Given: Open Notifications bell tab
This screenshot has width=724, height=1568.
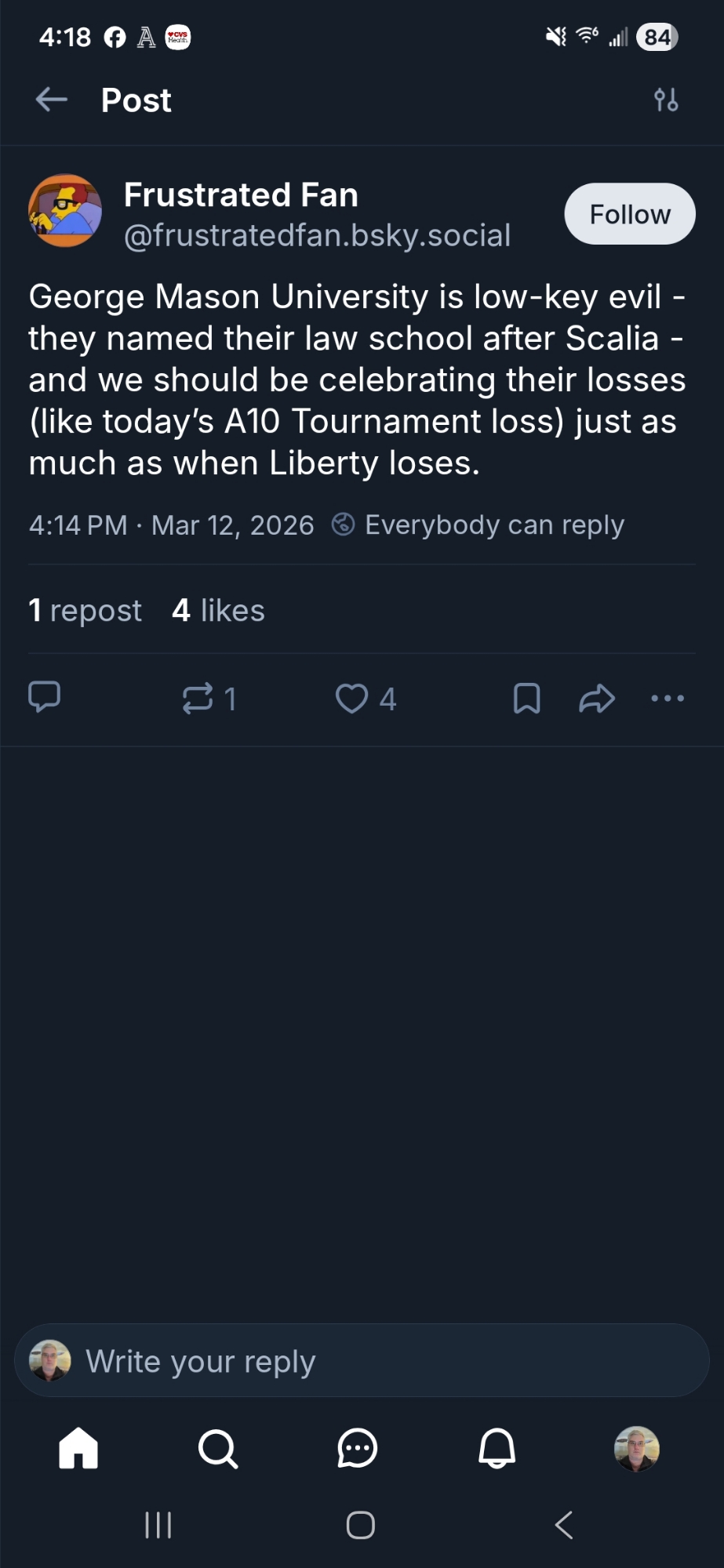Looking at the screenshot, I should point(497,1447).
